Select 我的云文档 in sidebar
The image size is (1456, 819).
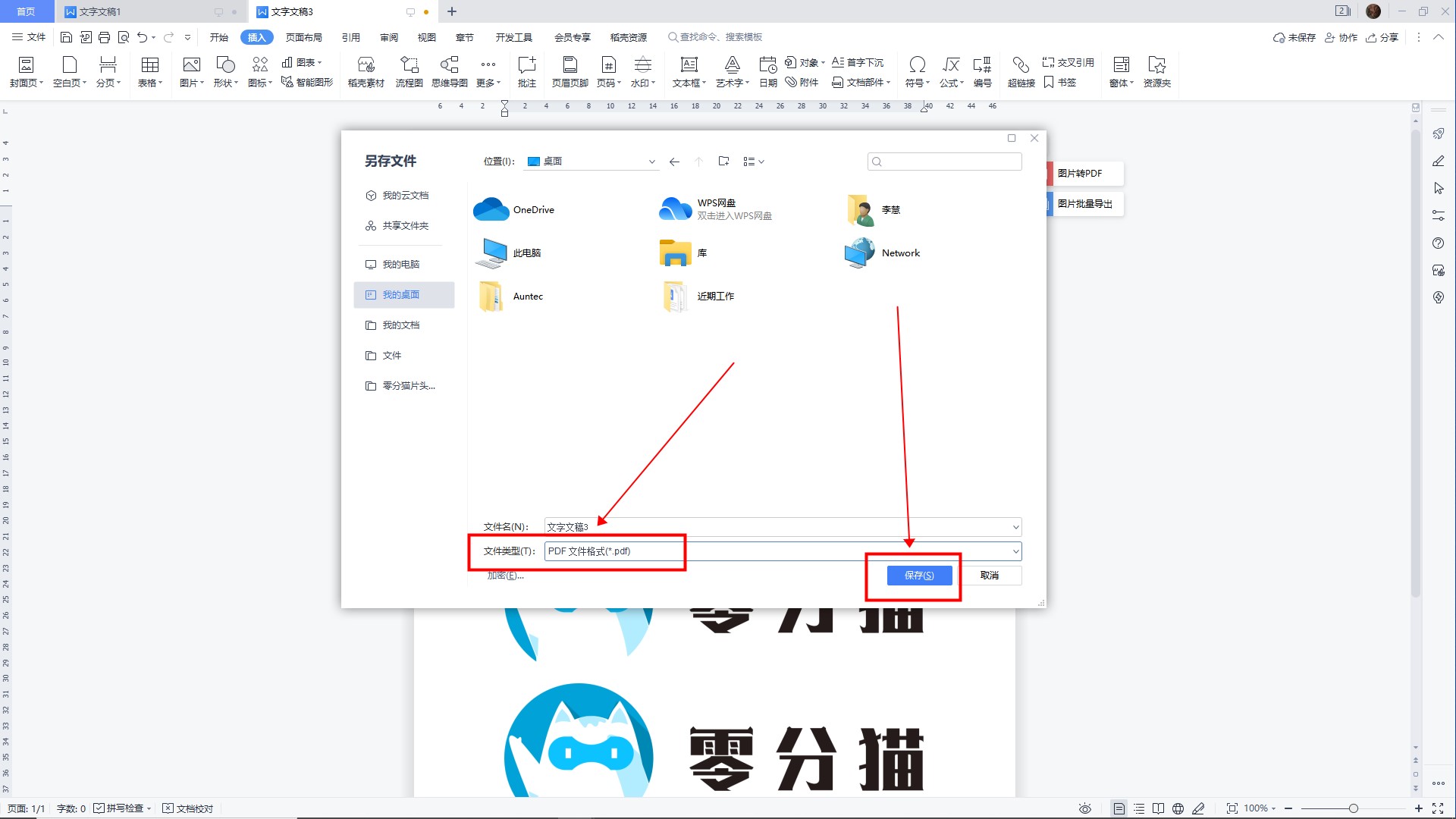(404, 196)
